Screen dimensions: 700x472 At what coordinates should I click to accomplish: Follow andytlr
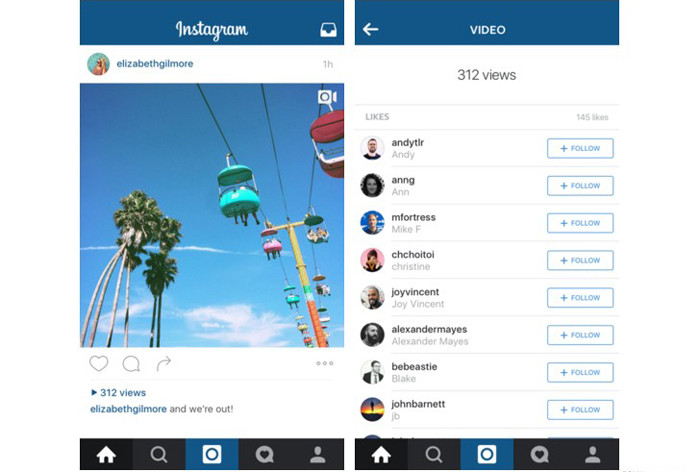[580, 148]
